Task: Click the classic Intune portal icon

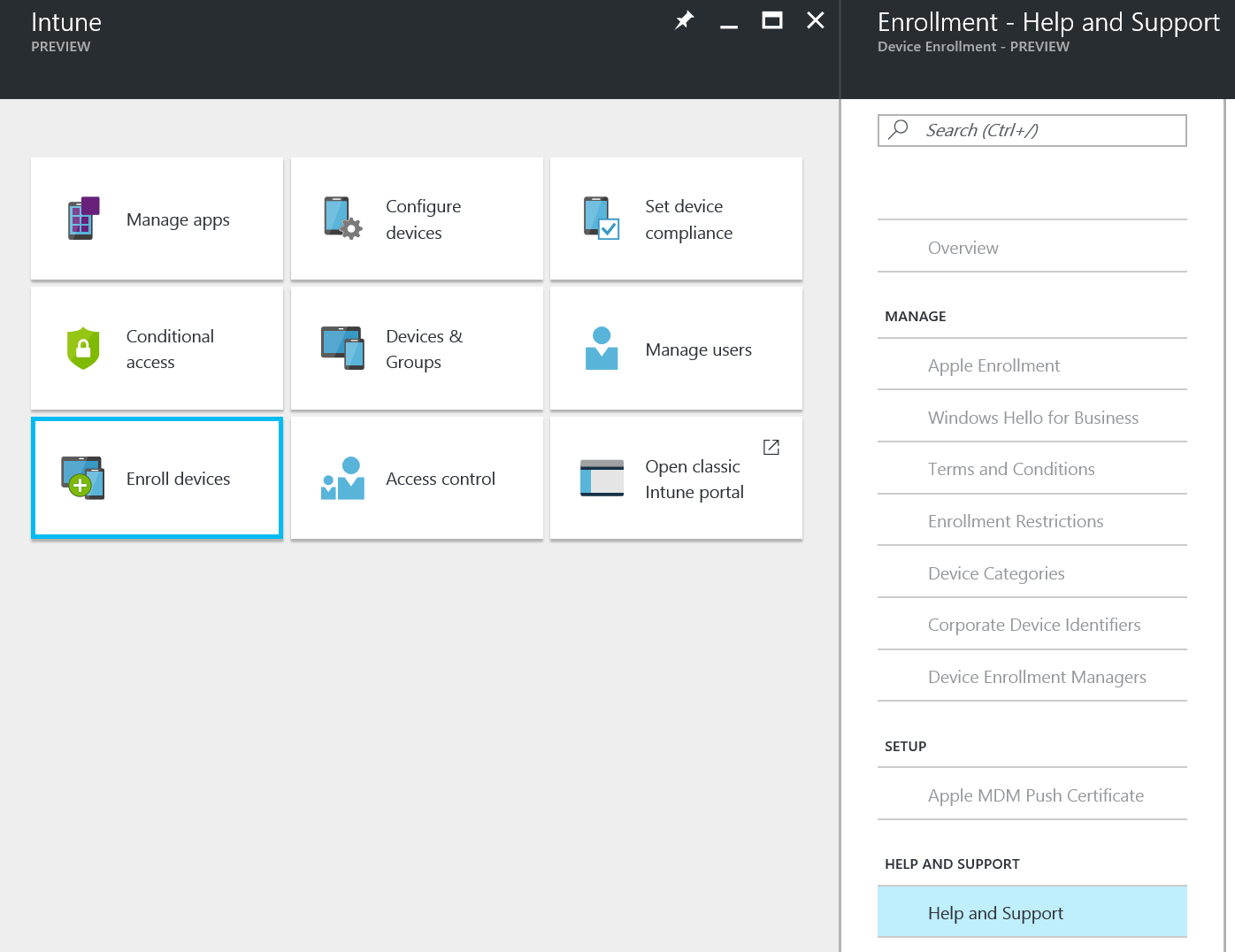Action: [x=602, y=479]
